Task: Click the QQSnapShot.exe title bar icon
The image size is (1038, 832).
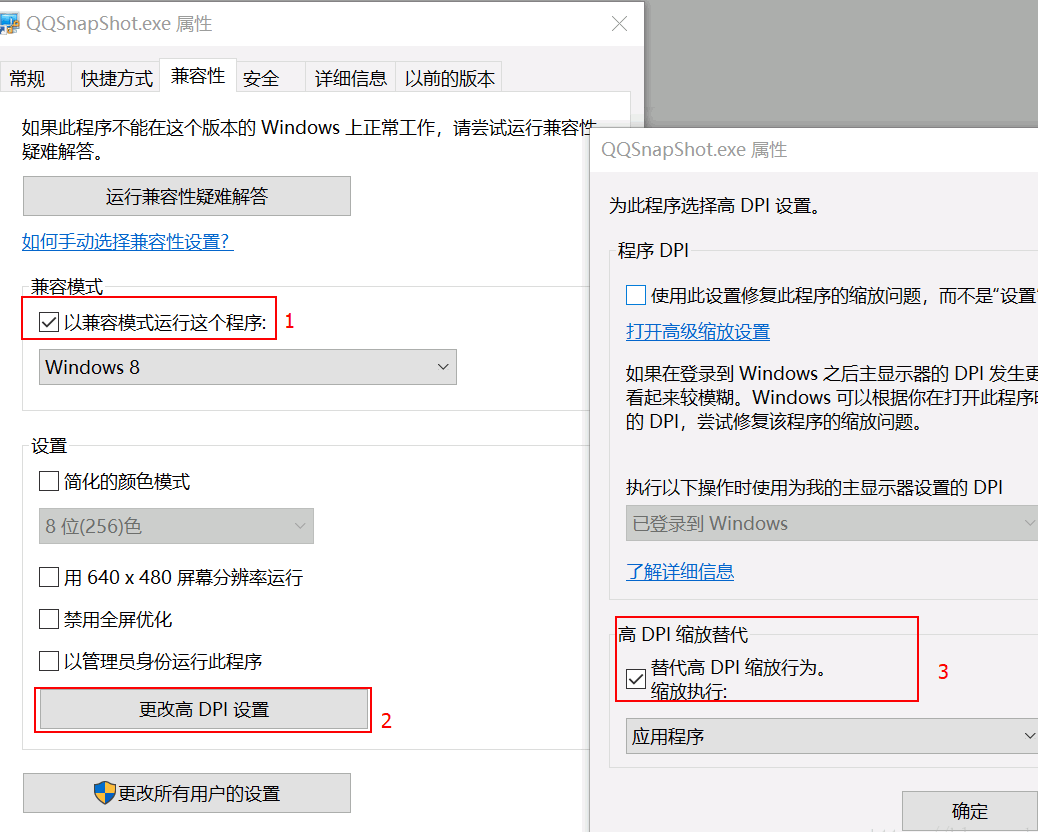Action: coord(9,24)
